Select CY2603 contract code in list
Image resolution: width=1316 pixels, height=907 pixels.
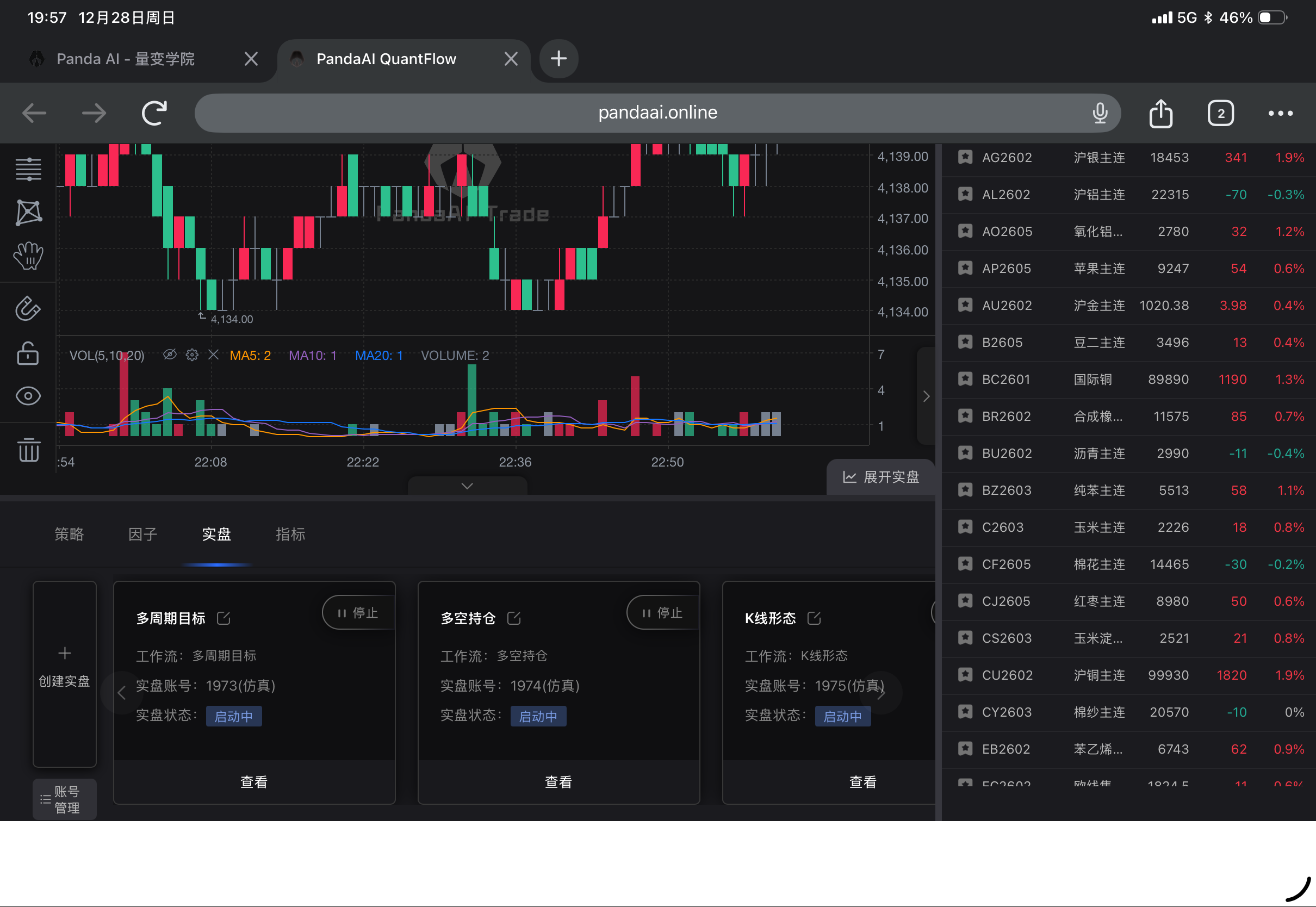[1007, 712]
